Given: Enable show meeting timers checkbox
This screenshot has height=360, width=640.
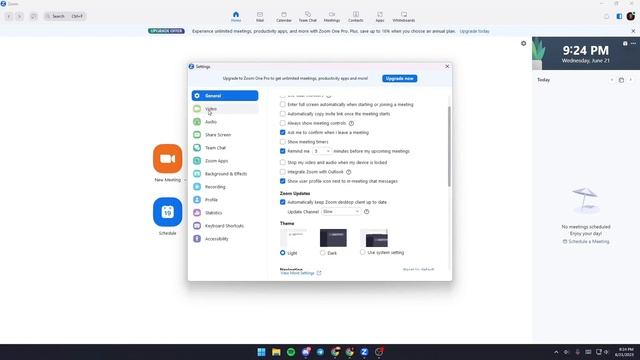Looking at the screenshot, I should 282,142.
